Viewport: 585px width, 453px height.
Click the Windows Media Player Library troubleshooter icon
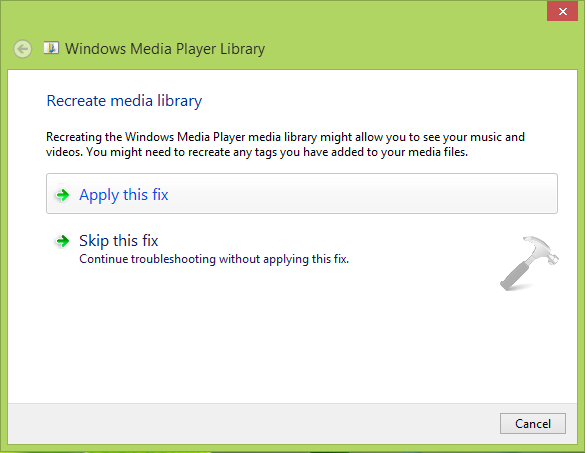(51, 48)
